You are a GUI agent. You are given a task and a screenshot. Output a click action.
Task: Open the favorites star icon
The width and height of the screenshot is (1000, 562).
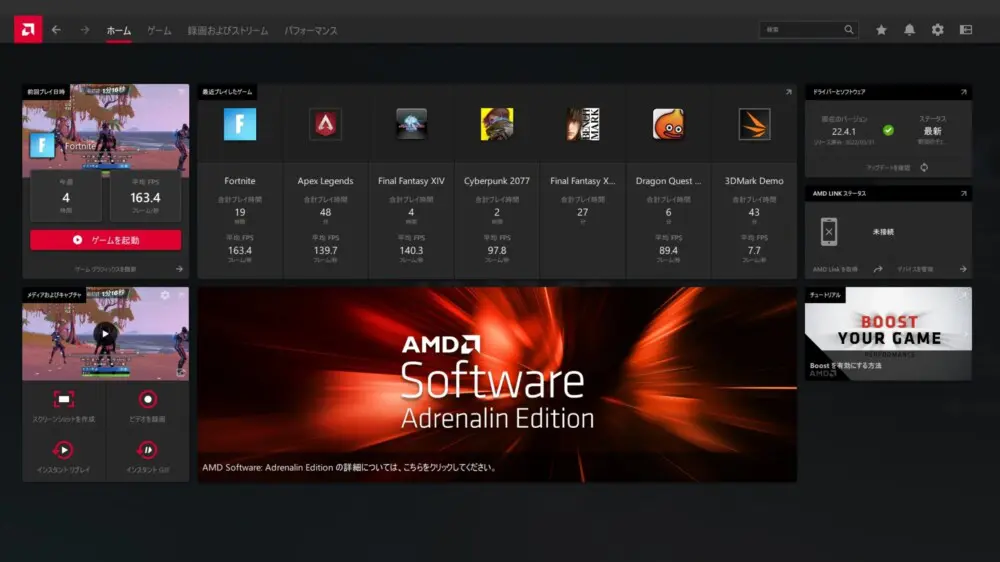[881, 30]
